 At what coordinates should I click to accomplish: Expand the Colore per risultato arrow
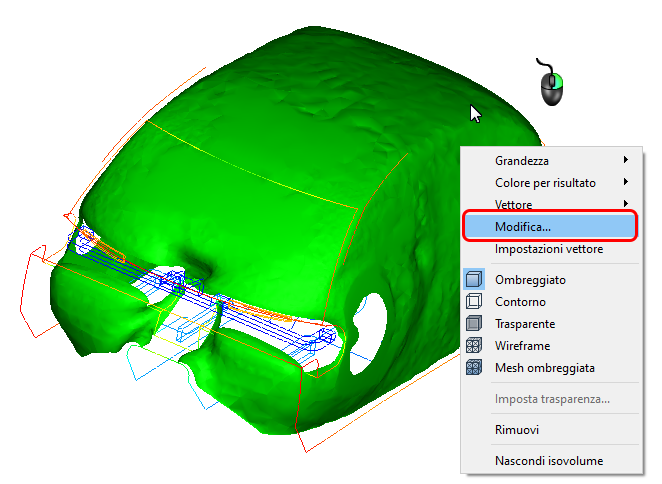(x=626, y=182)
